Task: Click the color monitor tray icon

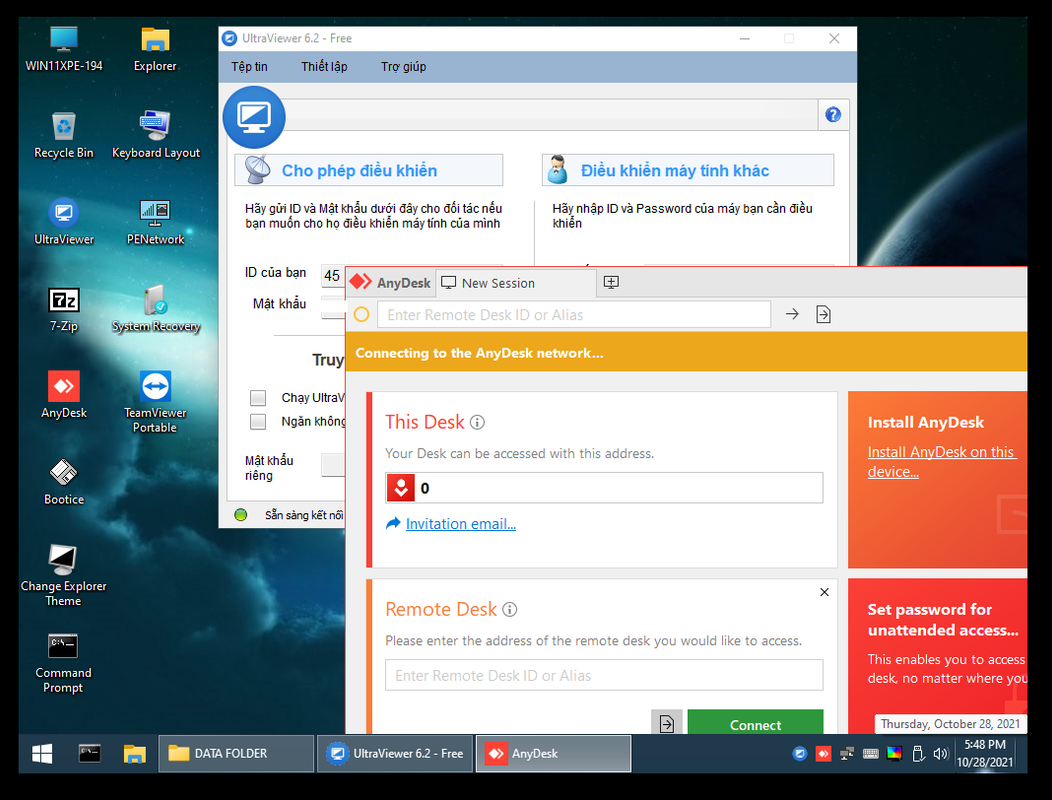Action: [894, 754]
